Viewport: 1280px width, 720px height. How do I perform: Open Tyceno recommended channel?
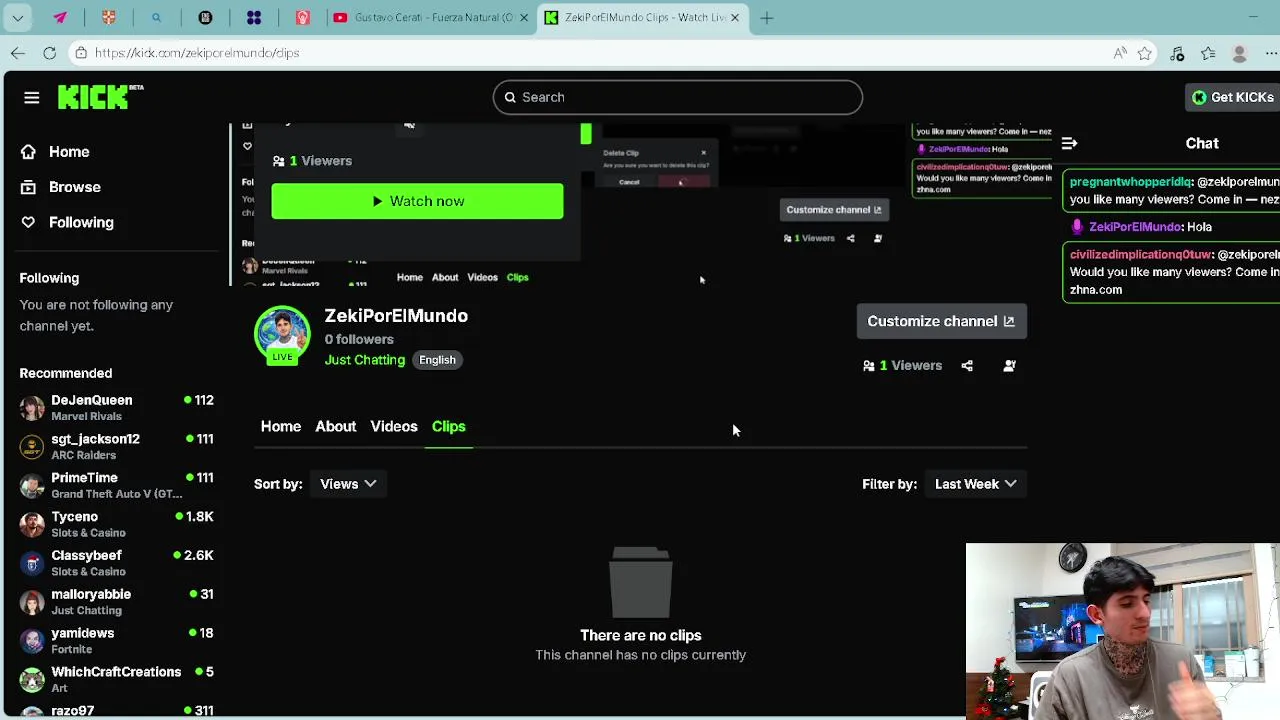[116, 524]
